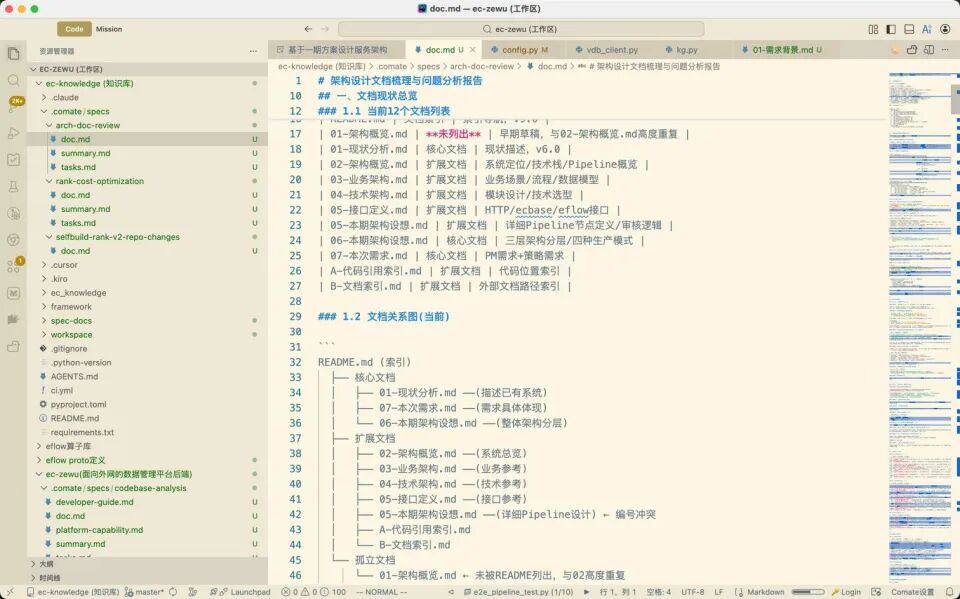This screenshot has width=960, height=599.
Task: Open Extensions view with 1 badge
Action: pyautogui.click(x=13, y=266)
